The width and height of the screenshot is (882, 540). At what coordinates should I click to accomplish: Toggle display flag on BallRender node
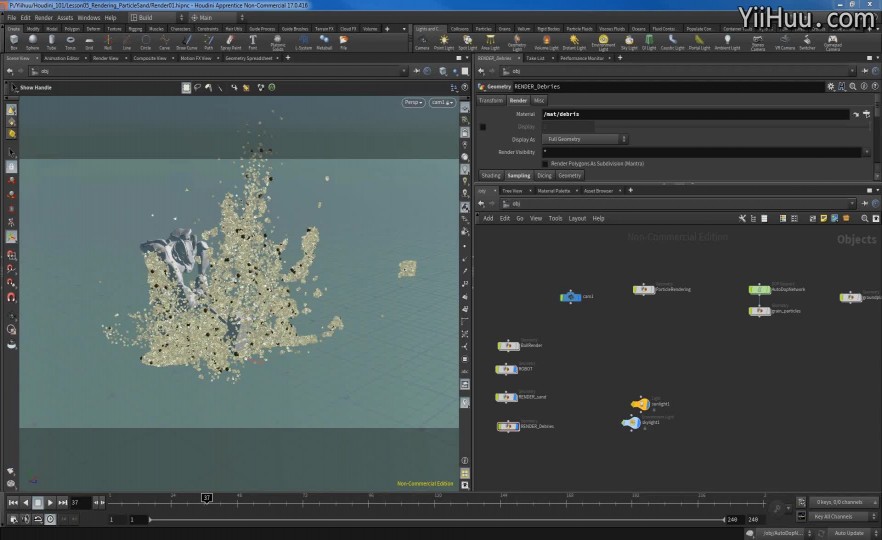516,345
